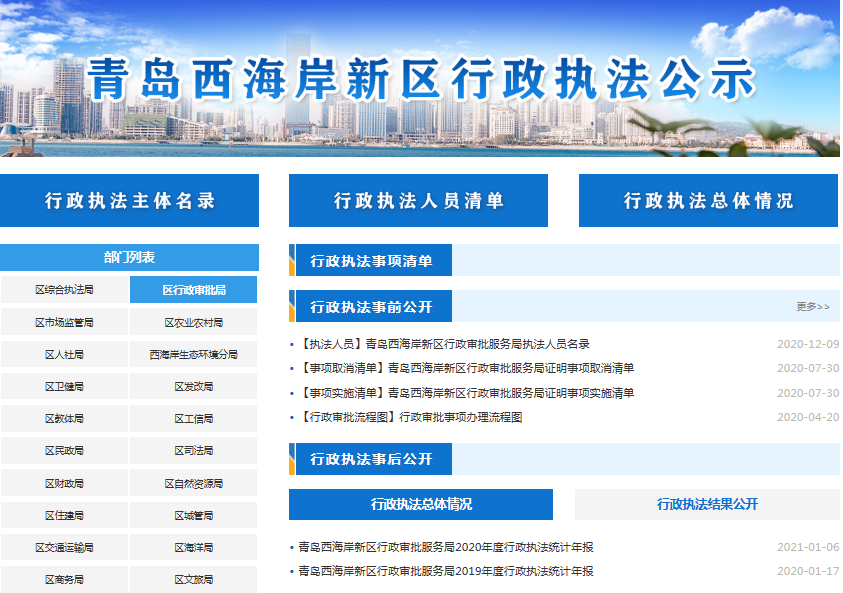Open 行政执法事项清单 section header
The width and height of the screenshot is (843, 593).
371,261
